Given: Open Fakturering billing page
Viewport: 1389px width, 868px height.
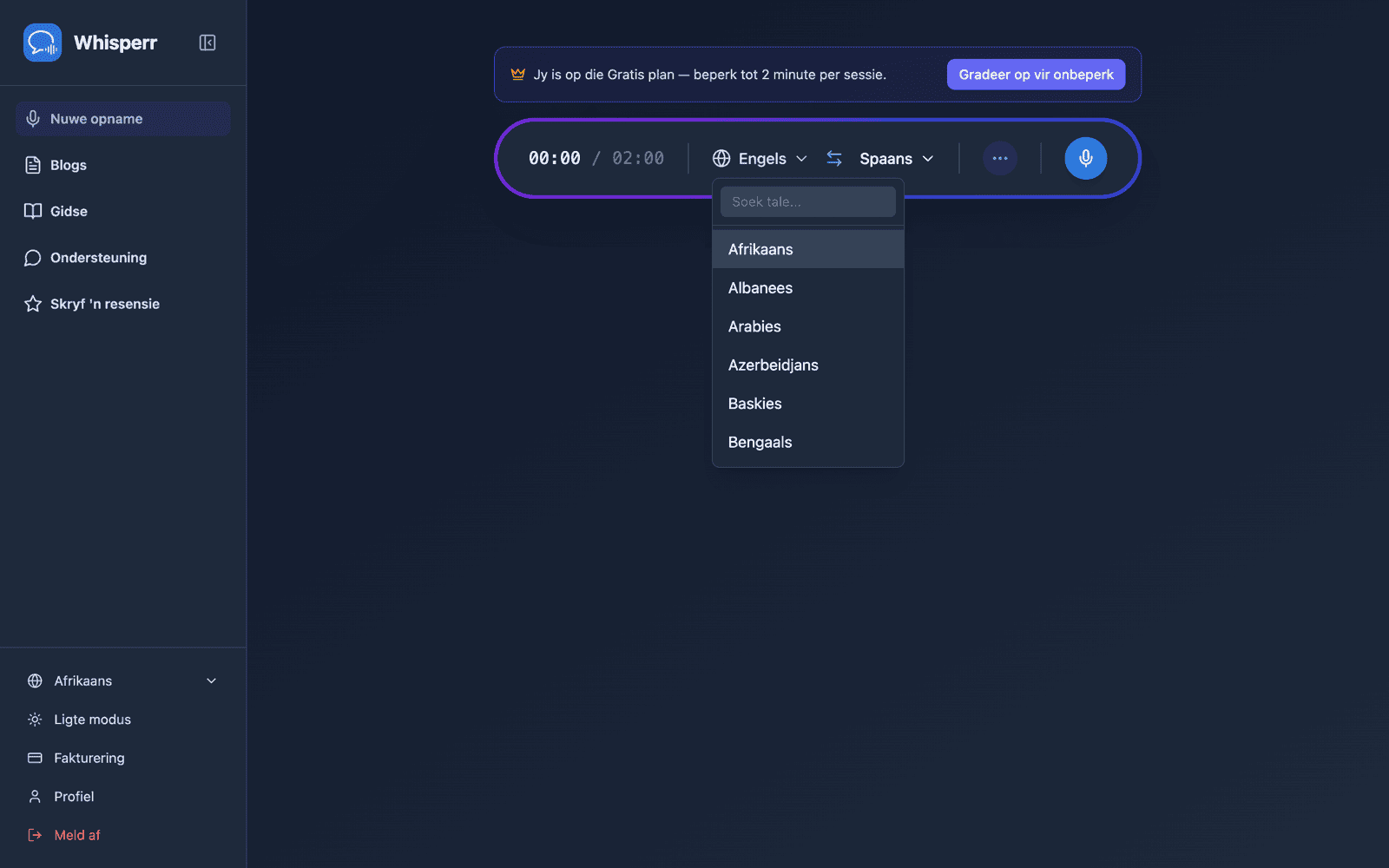Looking at the screenshot, I should (122, 758).
